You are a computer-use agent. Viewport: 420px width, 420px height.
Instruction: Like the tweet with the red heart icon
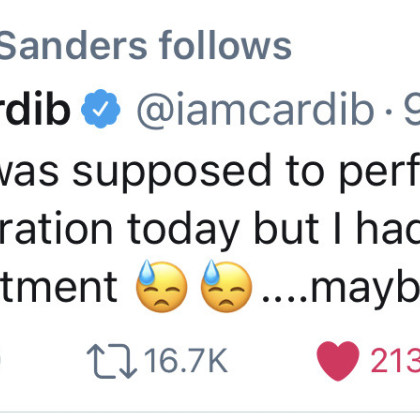[x=338, y=361]
